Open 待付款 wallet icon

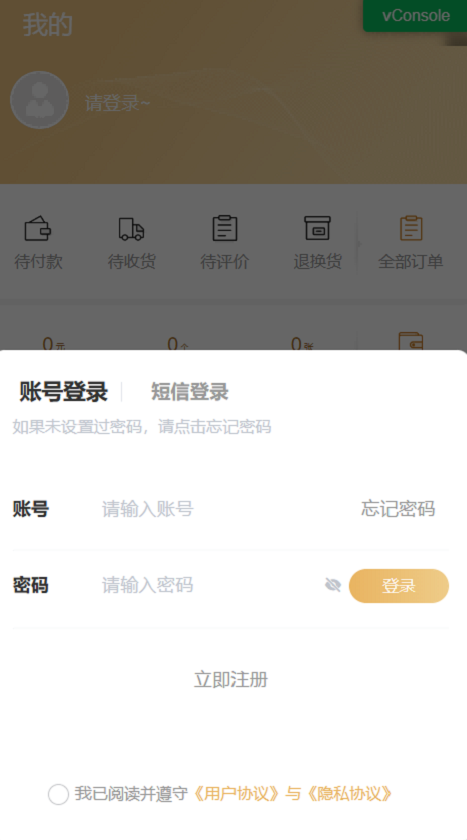point(38,228)
